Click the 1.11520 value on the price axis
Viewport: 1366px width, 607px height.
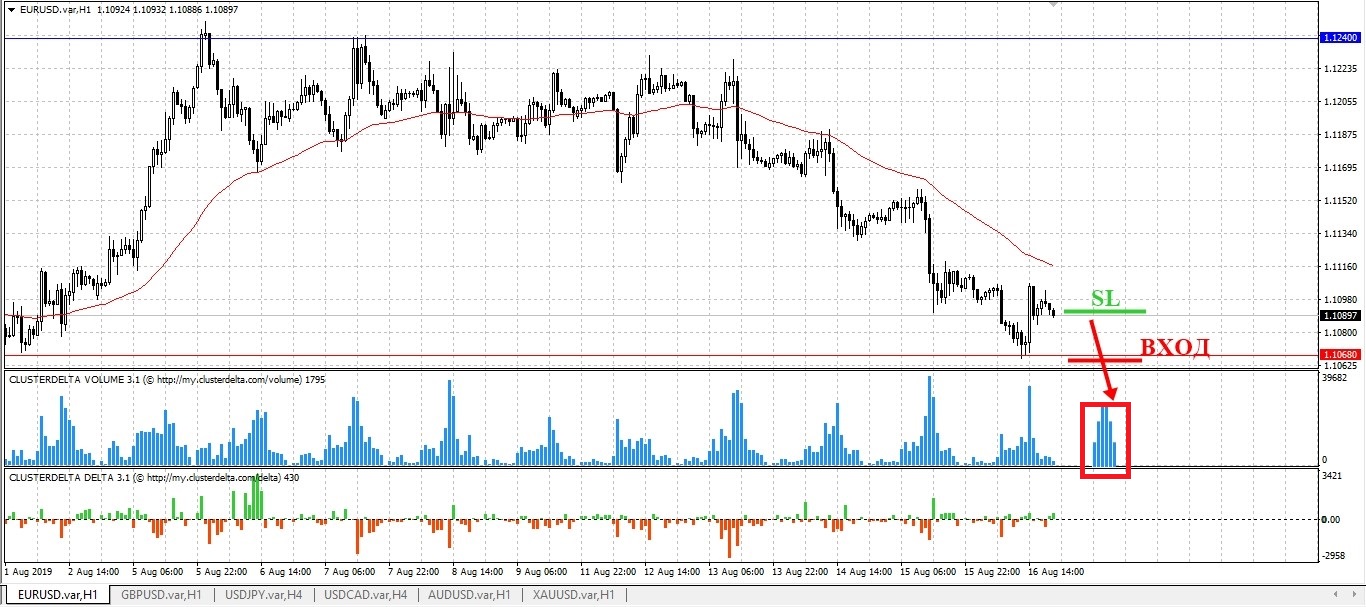click(x=1339, y=201)
